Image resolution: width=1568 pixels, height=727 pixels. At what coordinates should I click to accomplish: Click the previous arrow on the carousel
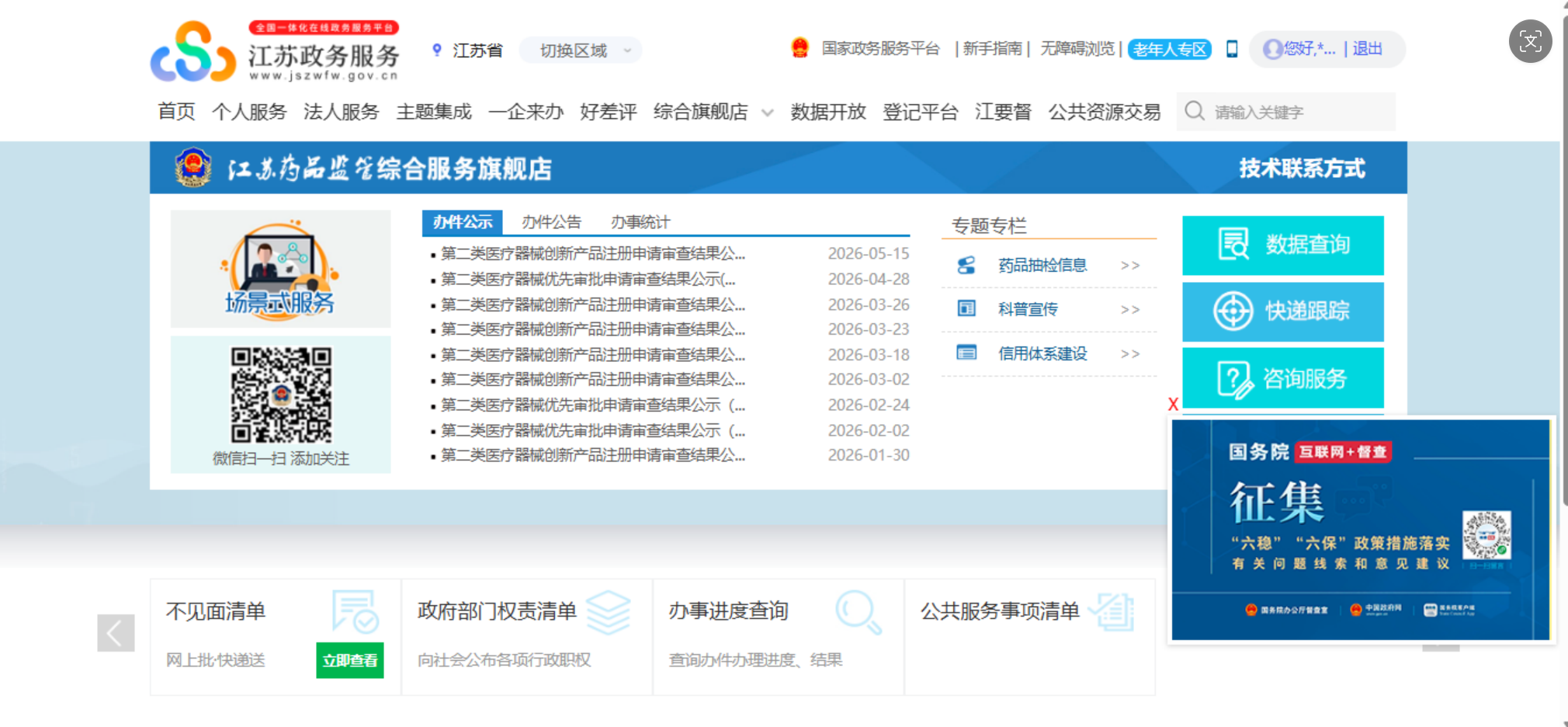pos(116,632)
